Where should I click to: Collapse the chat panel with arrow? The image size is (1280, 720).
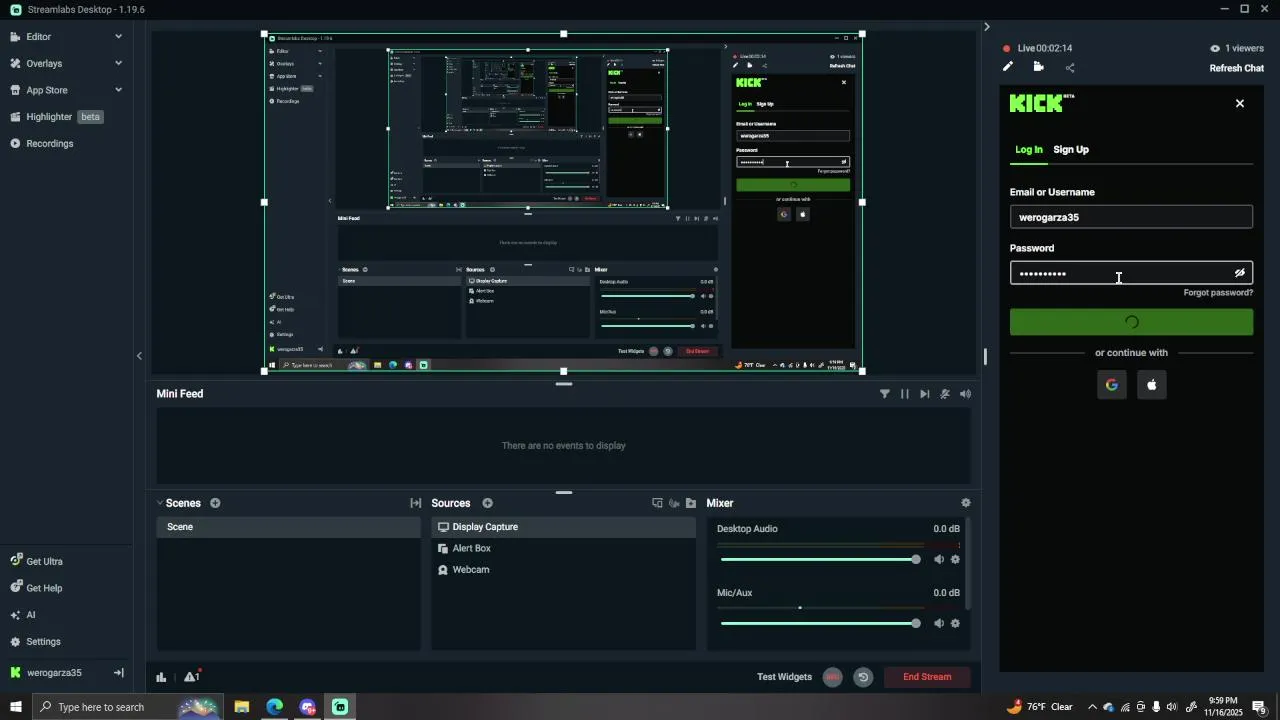tap(987, 27)
